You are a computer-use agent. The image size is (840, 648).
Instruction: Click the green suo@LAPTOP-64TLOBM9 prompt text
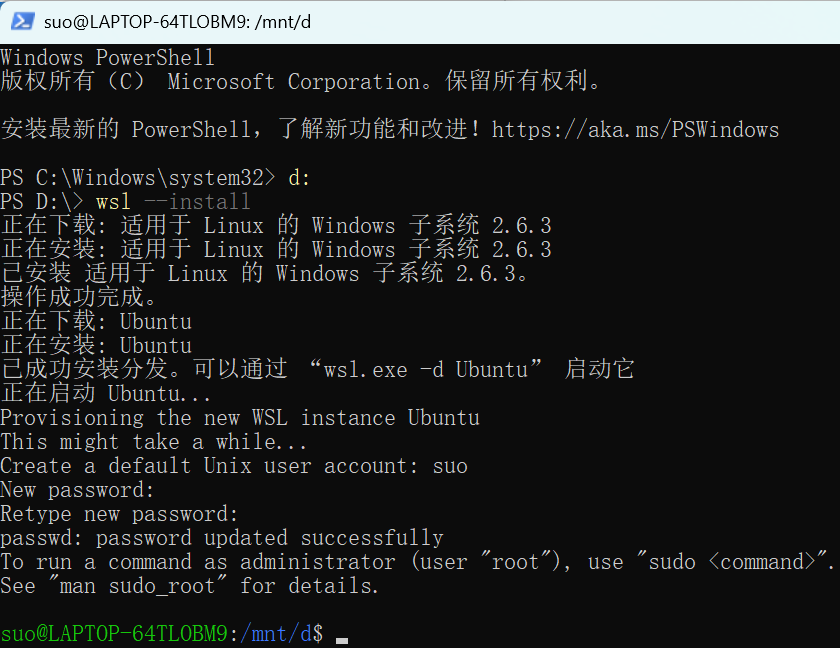pos(114,634)
